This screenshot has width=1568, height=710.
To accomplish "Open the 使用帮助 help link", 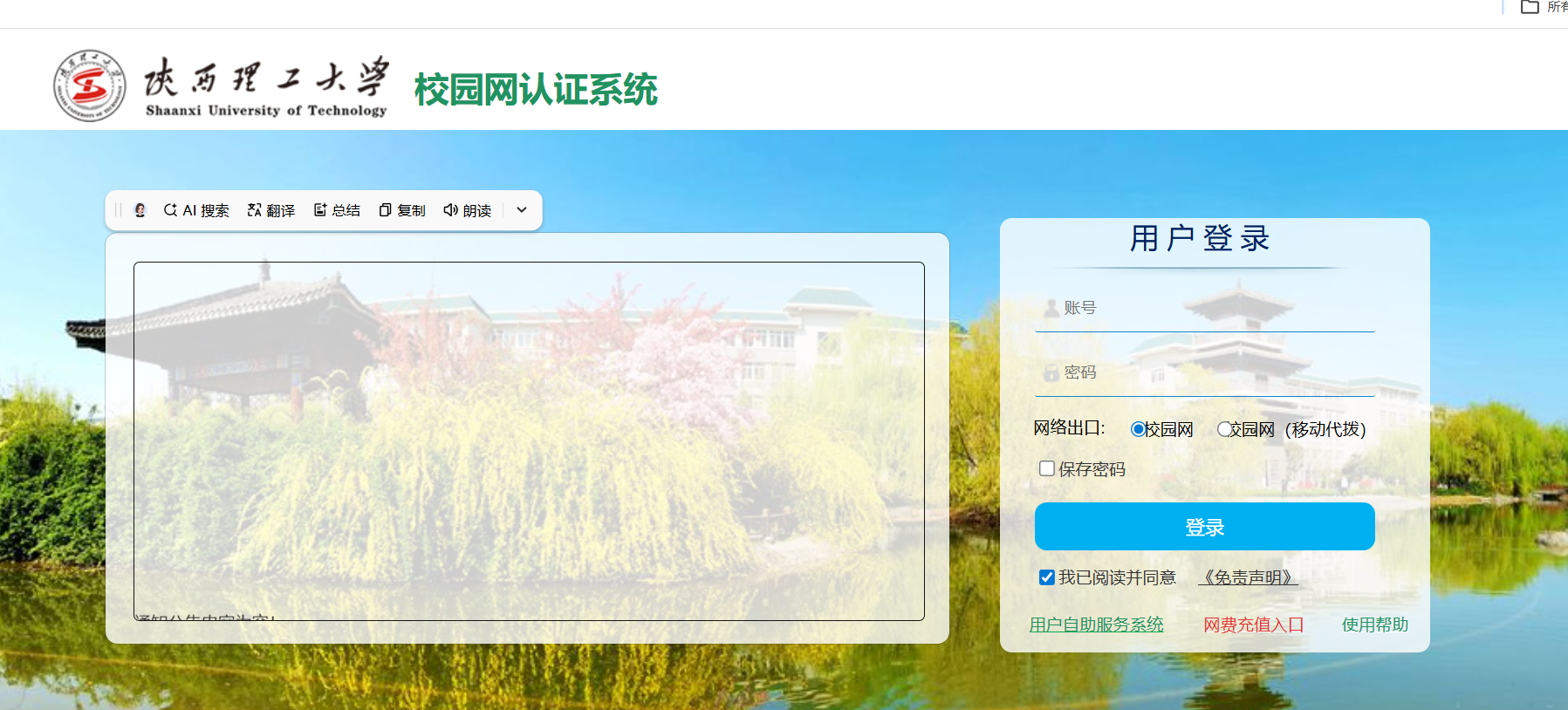I will click(1375, 625).
